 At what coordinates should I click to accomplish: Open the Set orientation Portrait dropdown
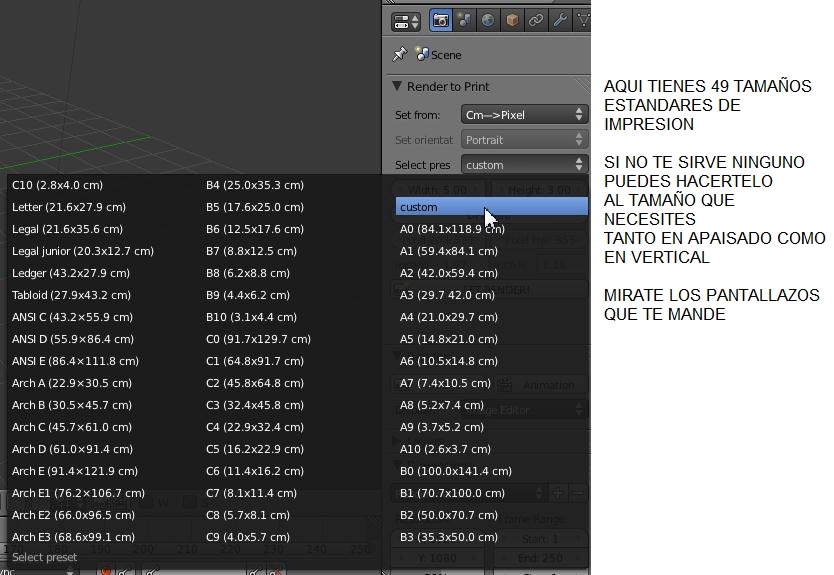[524, 139]
